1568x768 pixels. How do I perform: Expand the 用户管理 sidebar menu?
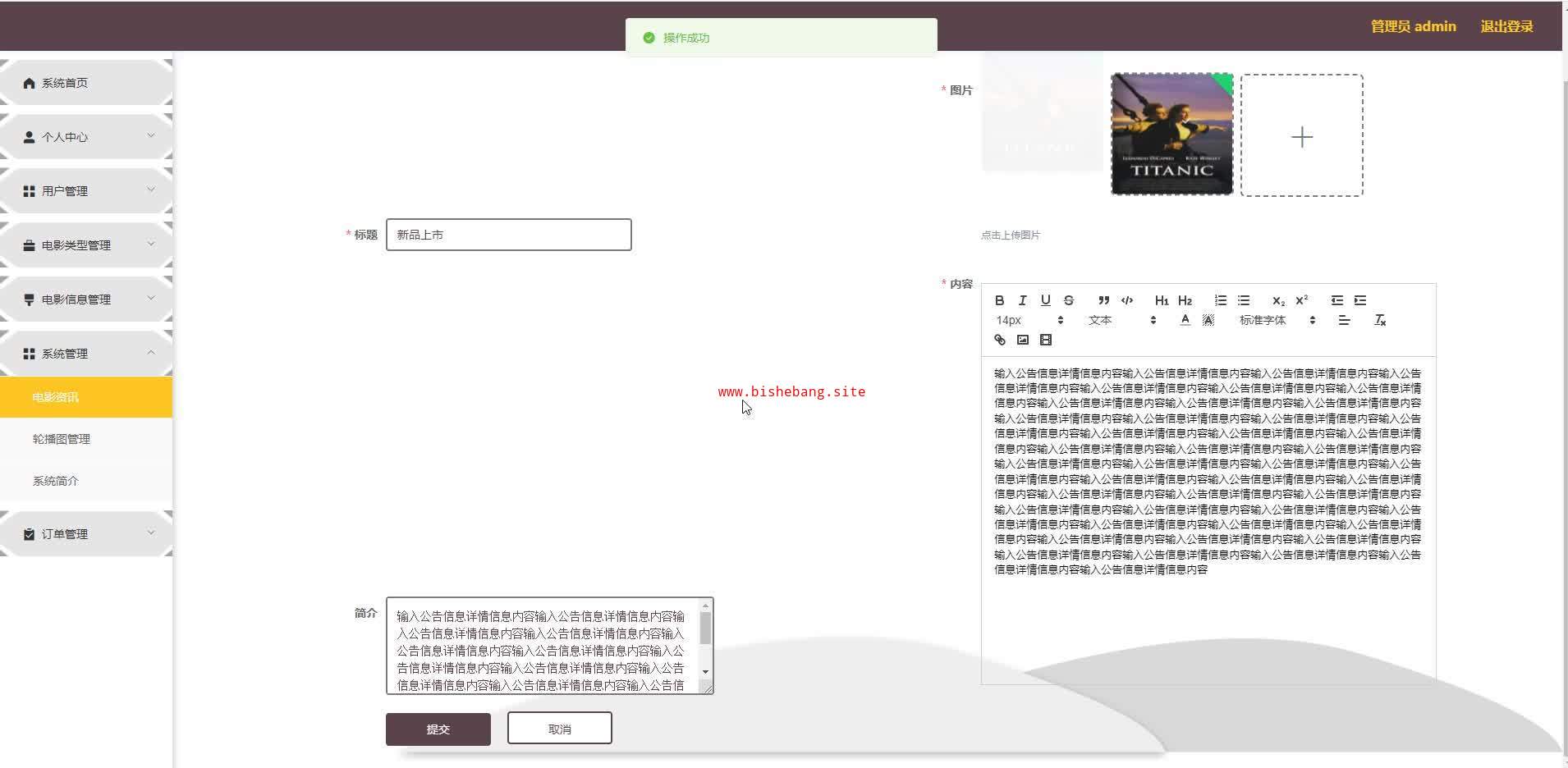tap(86, 191)
